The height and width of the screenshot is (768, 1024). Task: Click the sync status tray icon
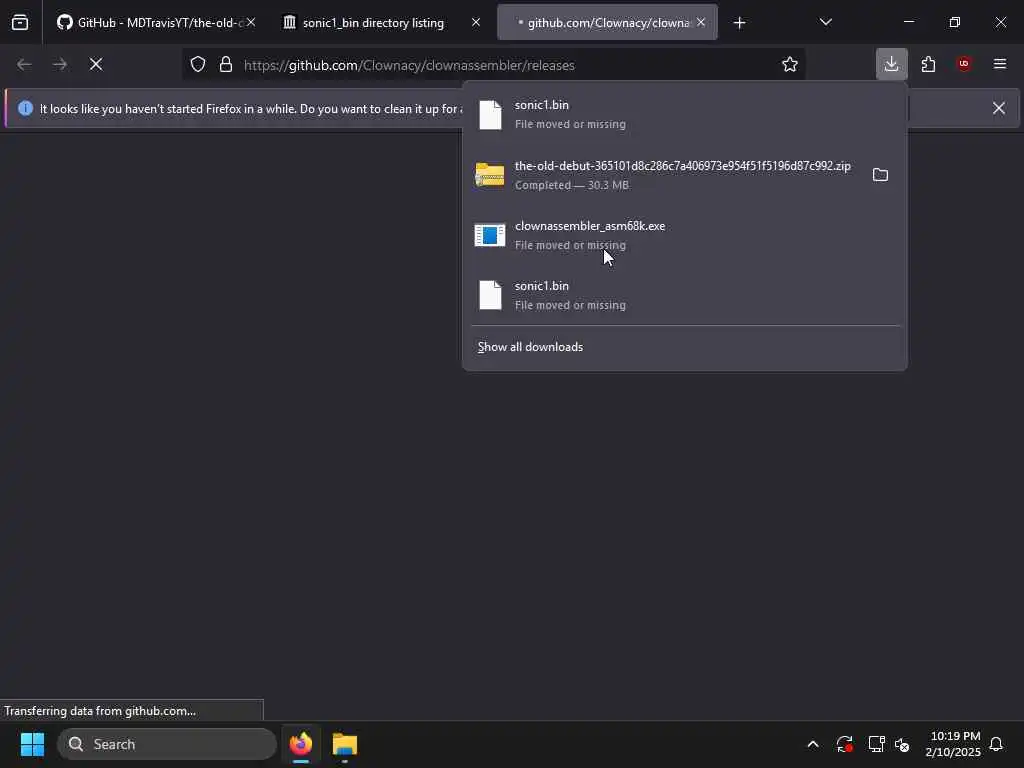[844, 744]
